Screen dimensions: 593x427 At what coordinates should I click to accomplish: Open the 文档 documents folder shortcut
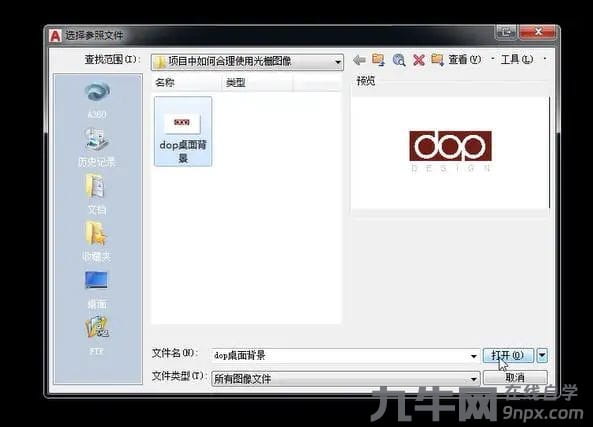(97, 194)
